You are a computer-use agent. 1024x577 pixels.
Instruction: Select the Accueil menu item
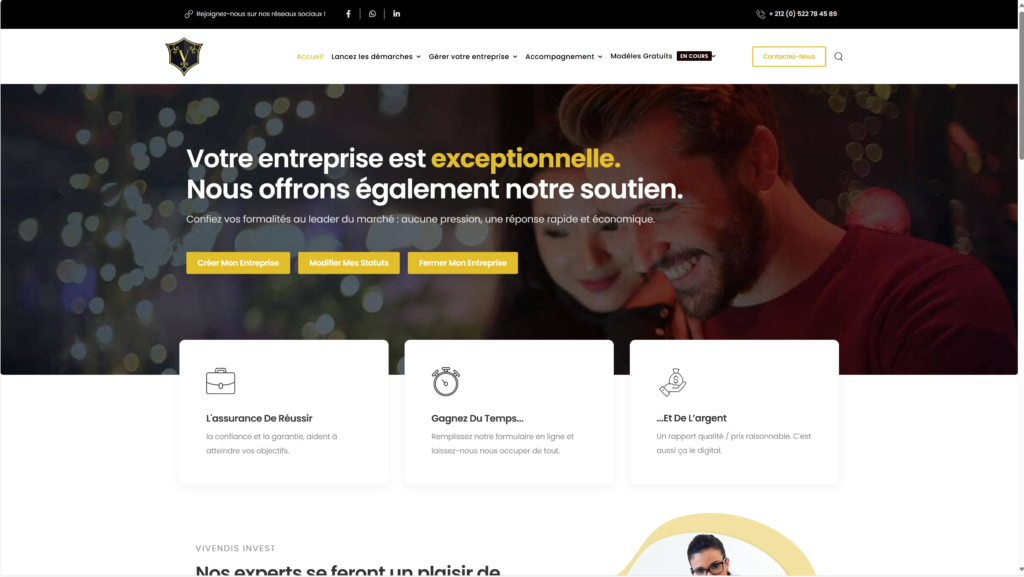pyautogui.click(x=310, y=57)
